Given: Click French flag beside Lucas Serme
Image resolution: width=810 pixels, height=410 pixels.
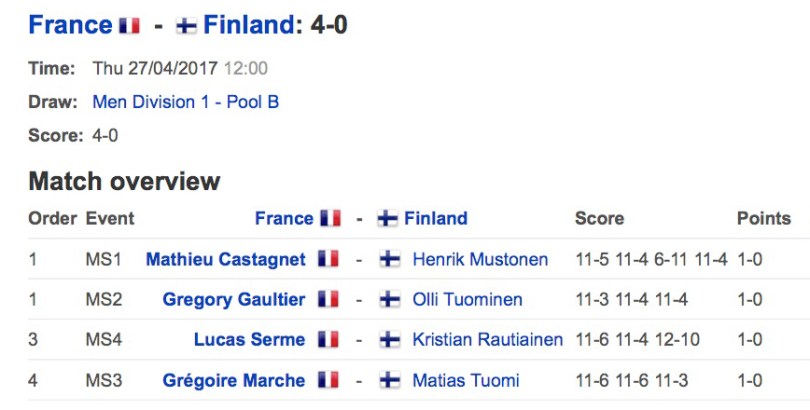Looking at the screenshot, I should click(x=327, y=340).
